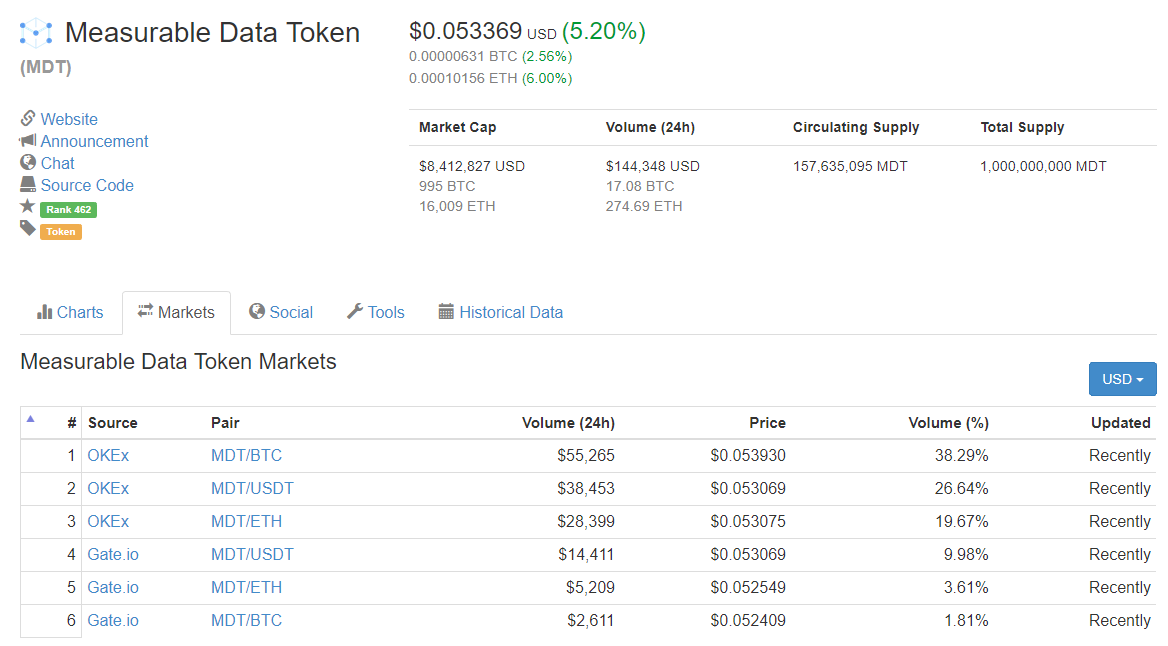Click the (5.20%) USD change value
1168x646 pixels.
tap(604, 31)
